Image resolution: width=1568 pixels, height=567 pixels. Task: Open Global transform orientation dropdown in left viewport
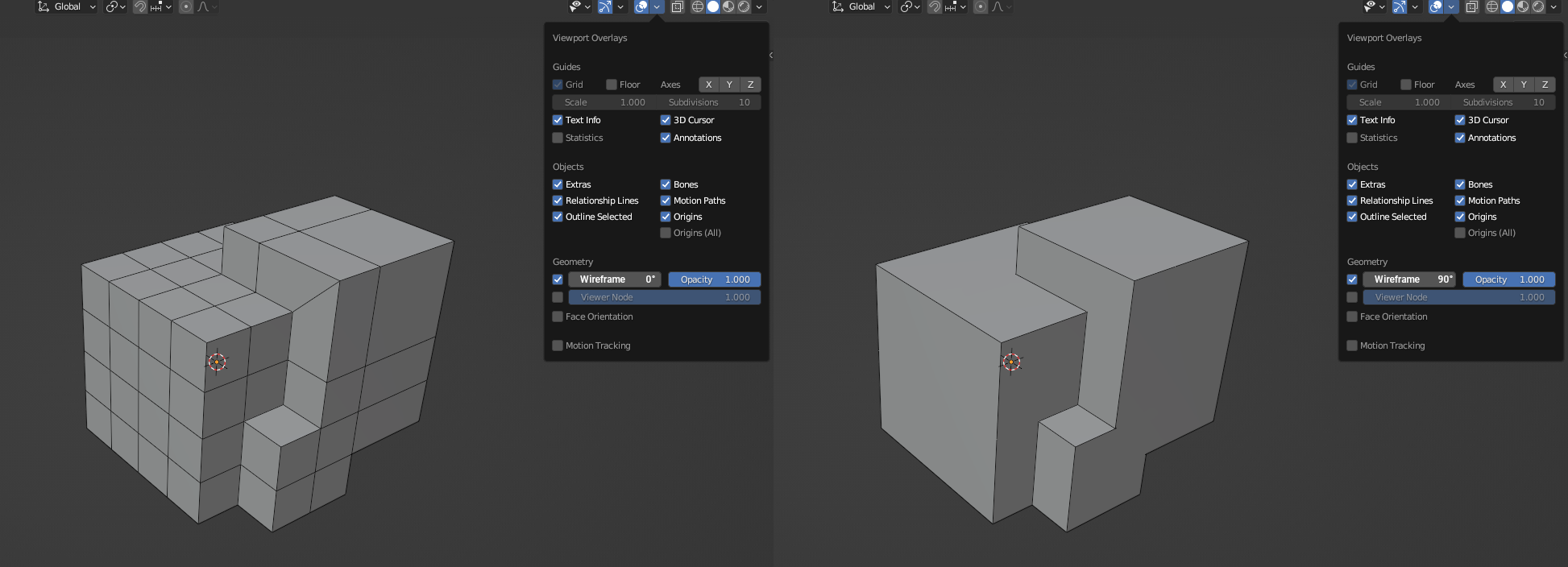(x=66, y=6)
